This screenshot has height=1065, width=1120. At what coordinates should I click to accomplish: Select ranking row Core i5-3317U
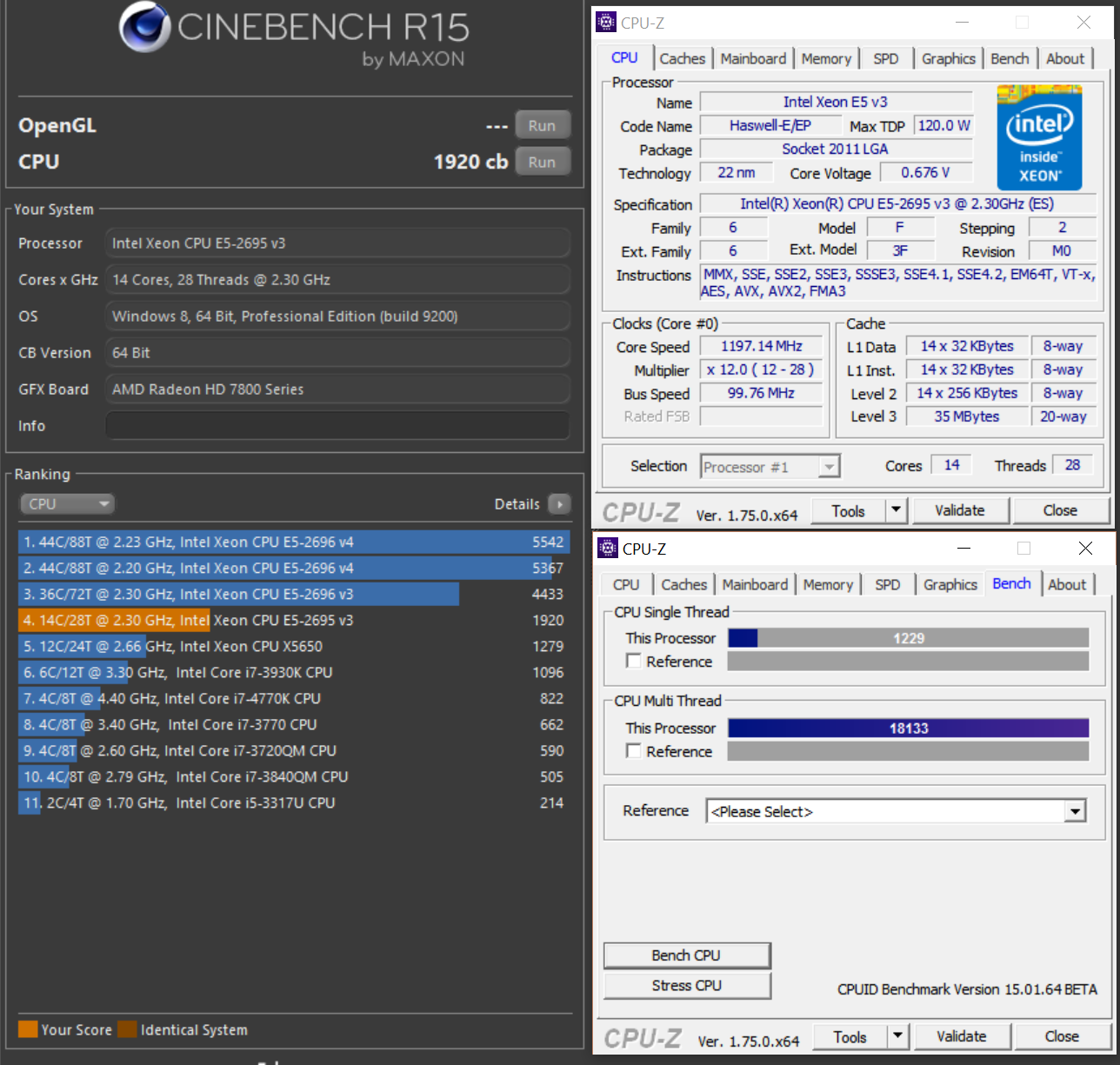tap(294, 802)
